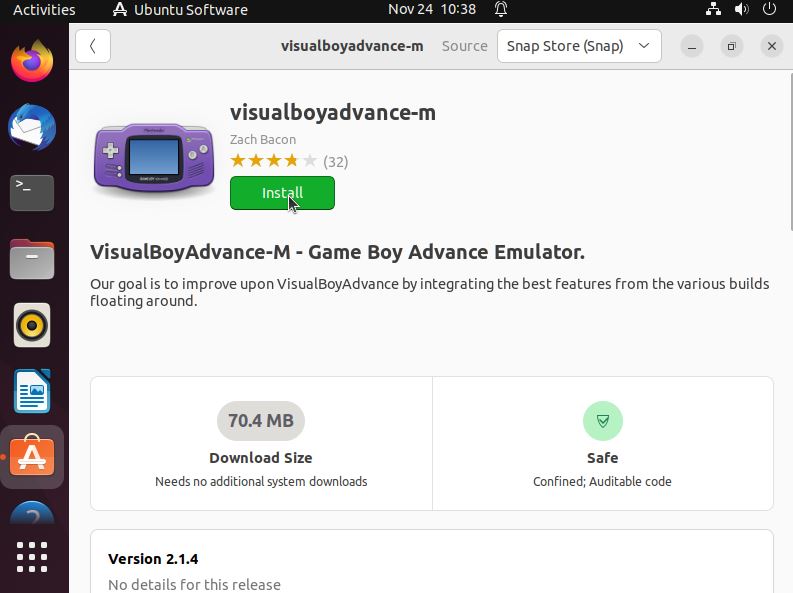Open Version 2.1.4 release details
793x593 pixels.
point(432,562)
